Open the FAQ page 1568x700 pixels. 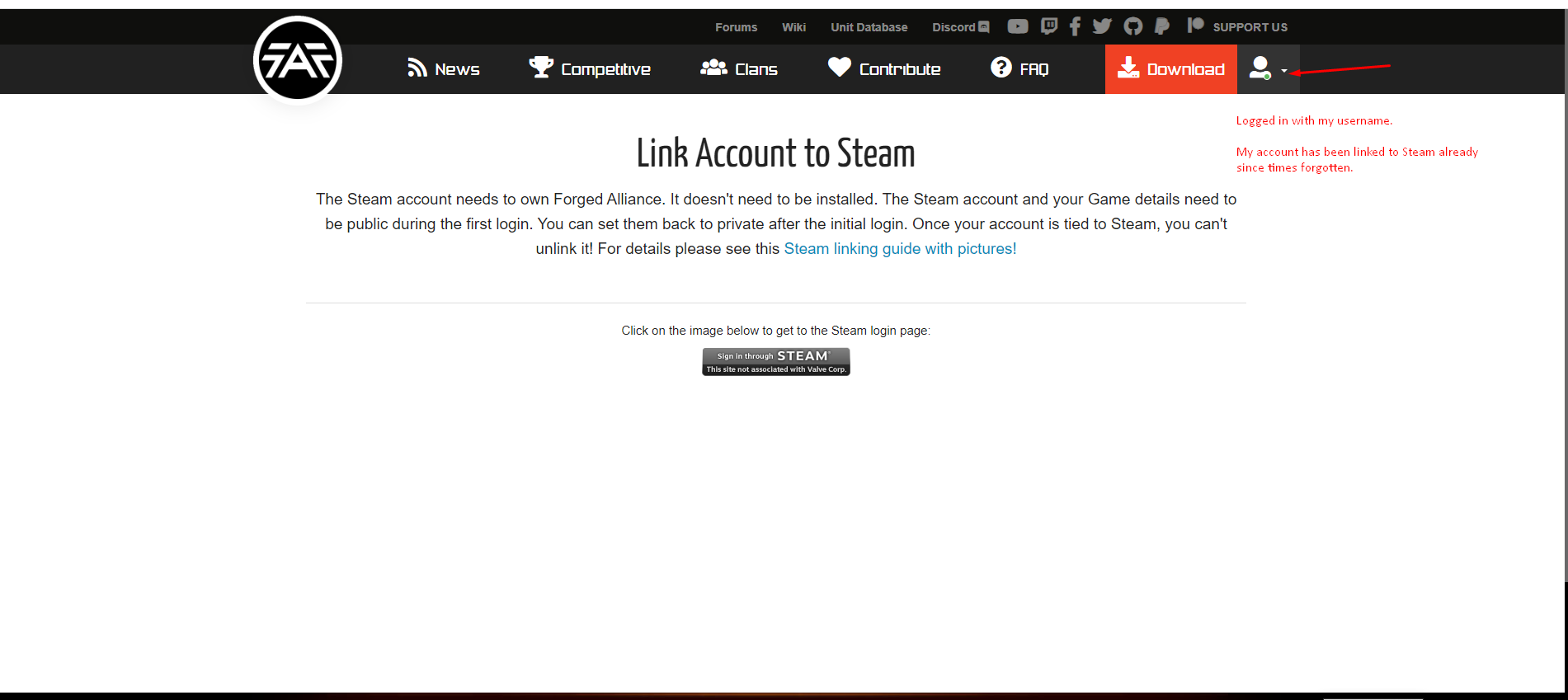tap(1019, 69)
